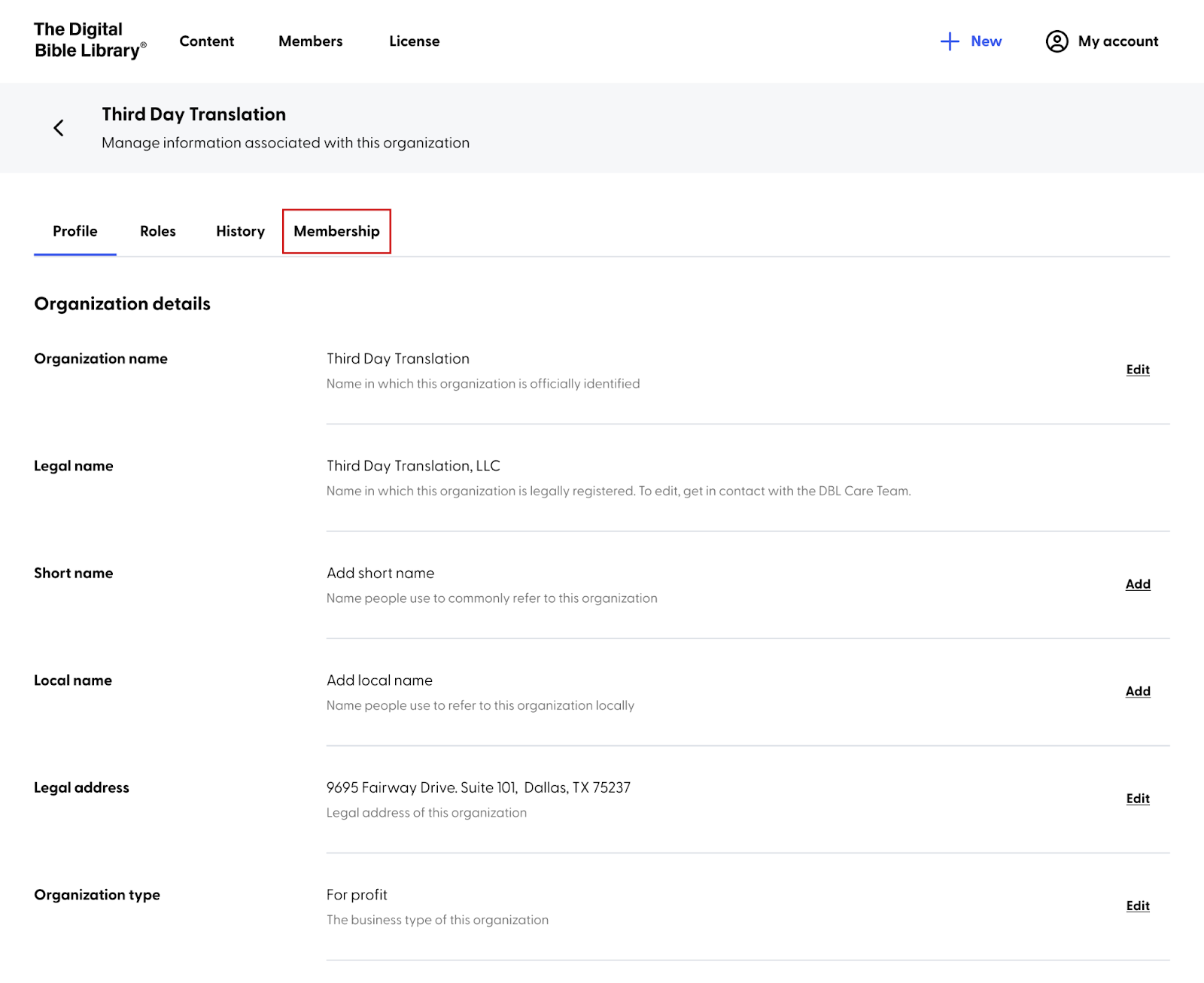Click the 'Legal address' row label
Screen dimensions: 1204x983
click(x=81, y=787)
